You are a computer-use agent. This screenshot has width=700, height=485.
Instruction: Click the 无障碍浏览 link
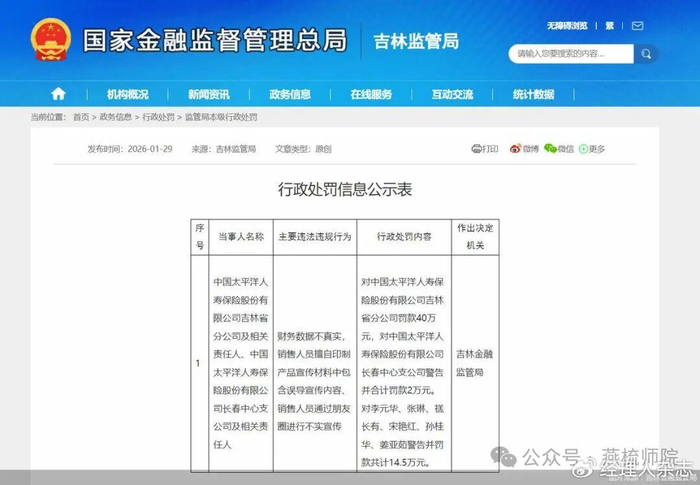point(567,26)
